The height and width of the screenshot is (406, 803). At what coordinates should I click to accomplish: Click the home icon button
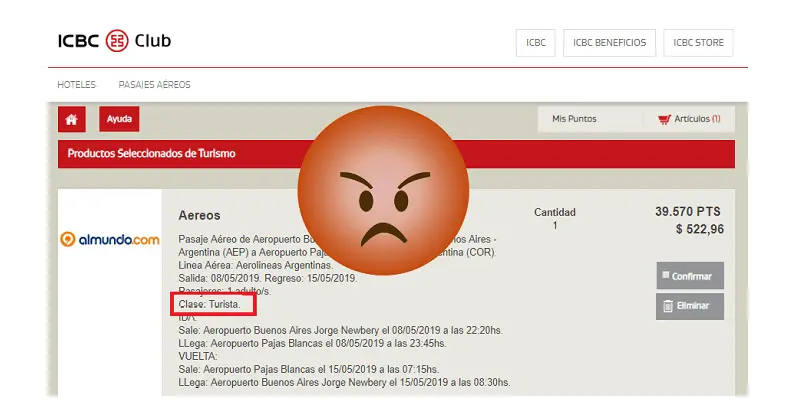point(72,119)
